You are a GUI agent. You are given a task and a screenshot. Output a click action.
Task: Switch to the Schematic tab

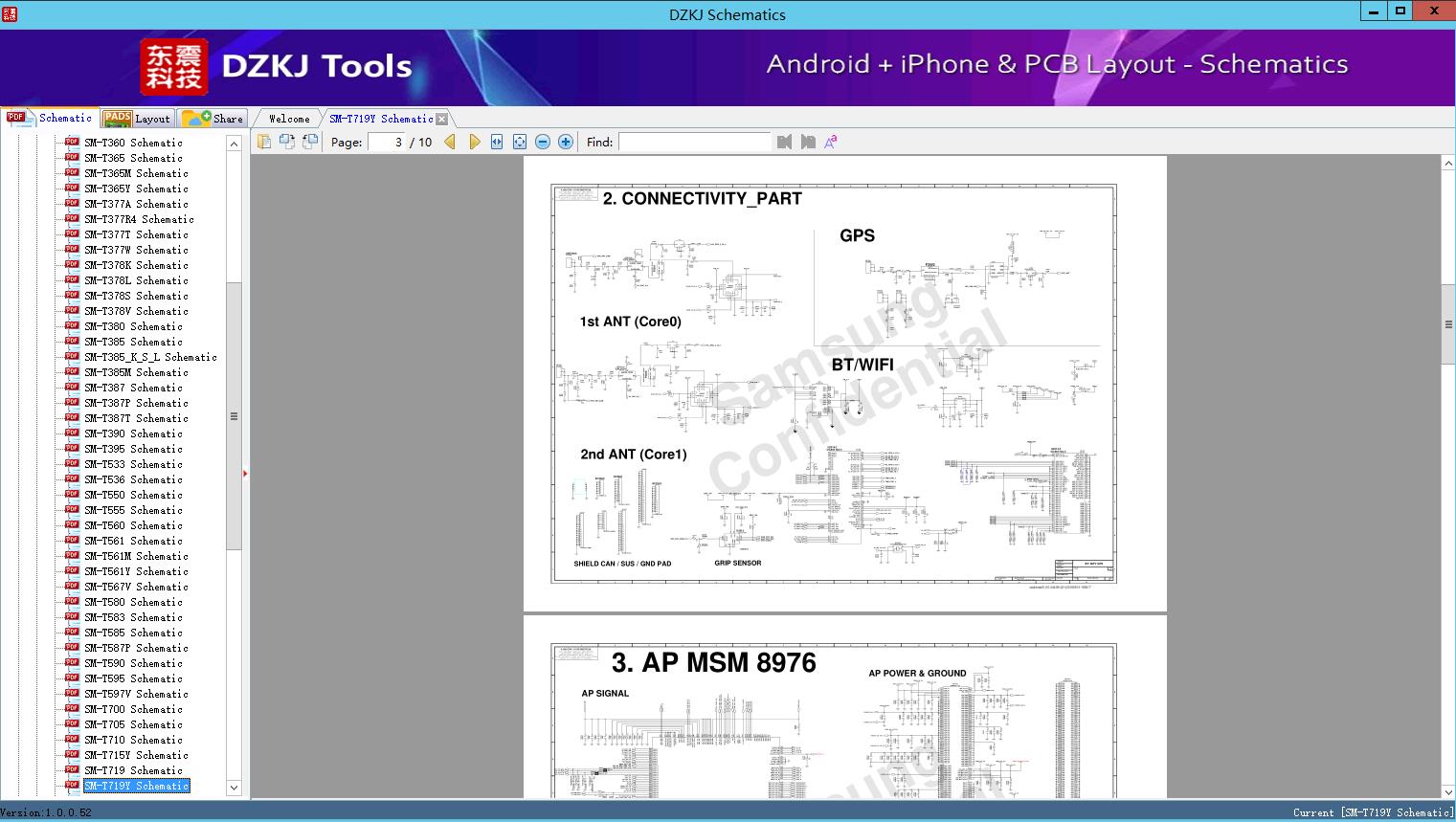50,118
